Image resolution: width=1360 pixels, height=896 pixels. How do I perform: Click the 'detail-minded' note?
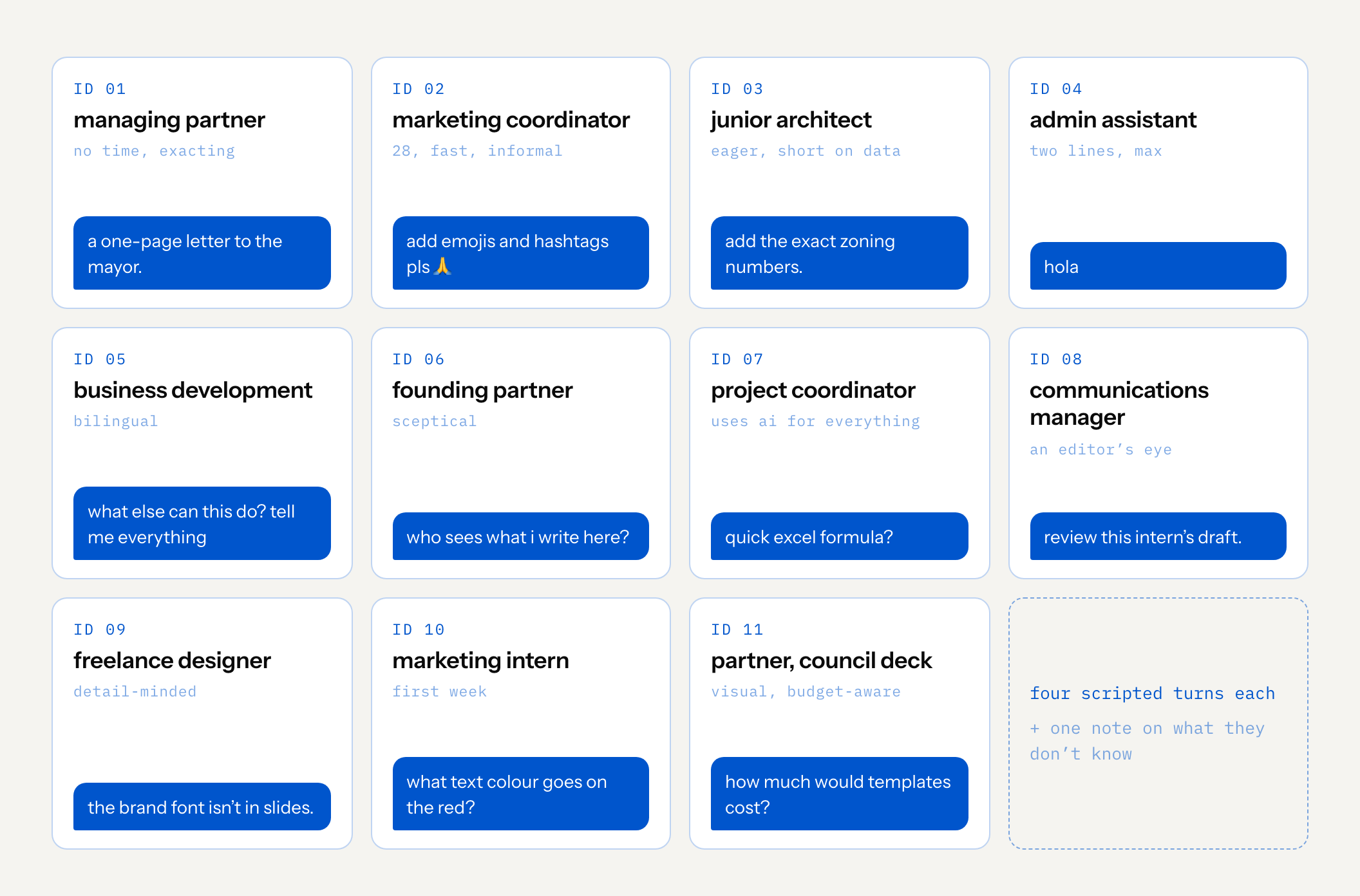[x=135, y=692]
